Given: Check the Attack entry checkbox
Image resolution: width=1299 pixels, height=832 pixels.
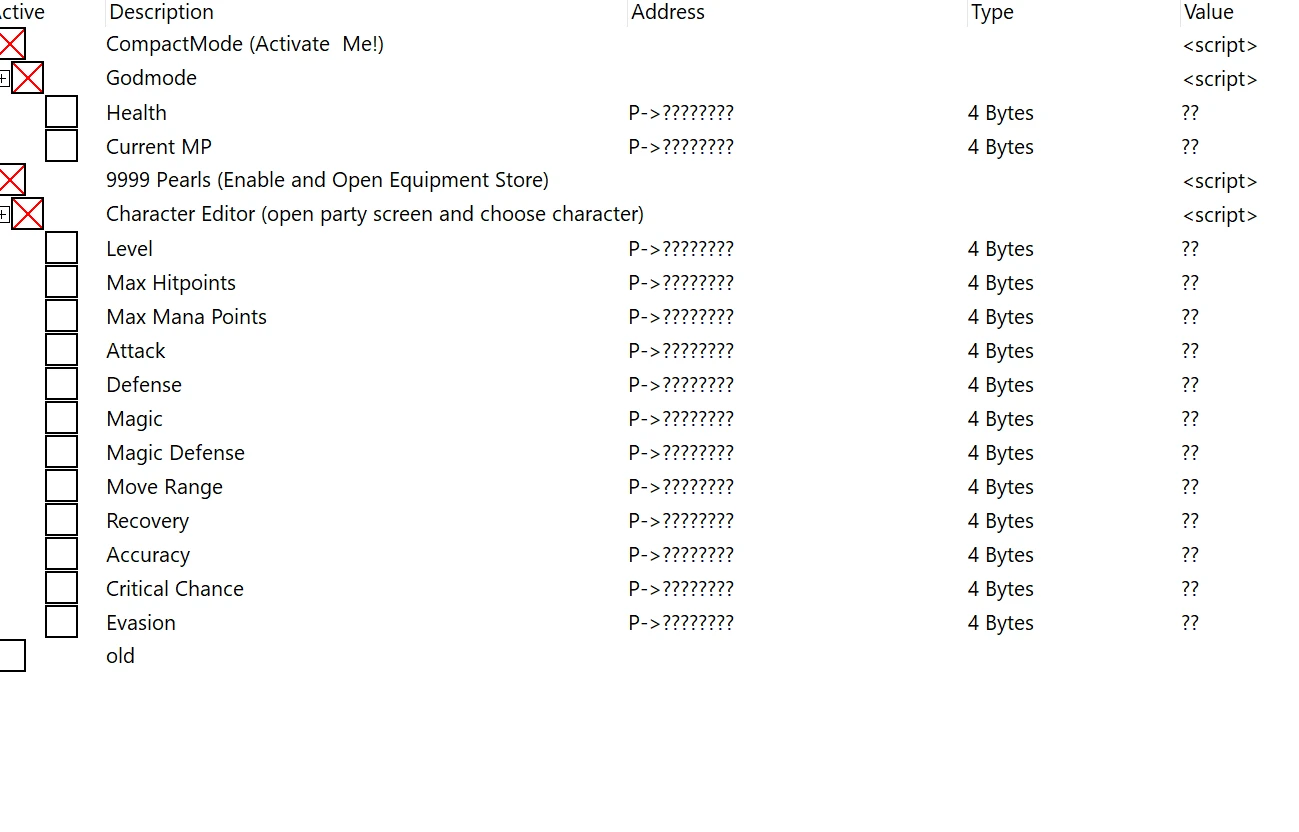Looking at the screenshot, I should click(61, 350).
